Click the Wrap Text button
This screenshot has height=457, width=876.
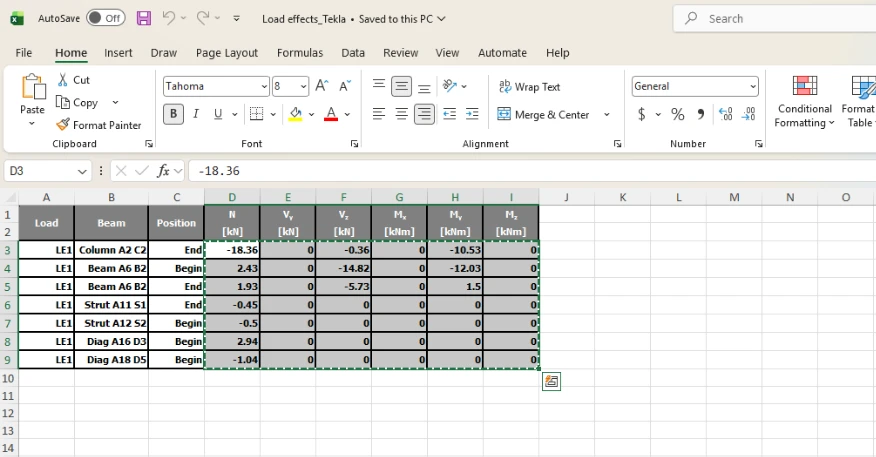click(x=529, y=87)
